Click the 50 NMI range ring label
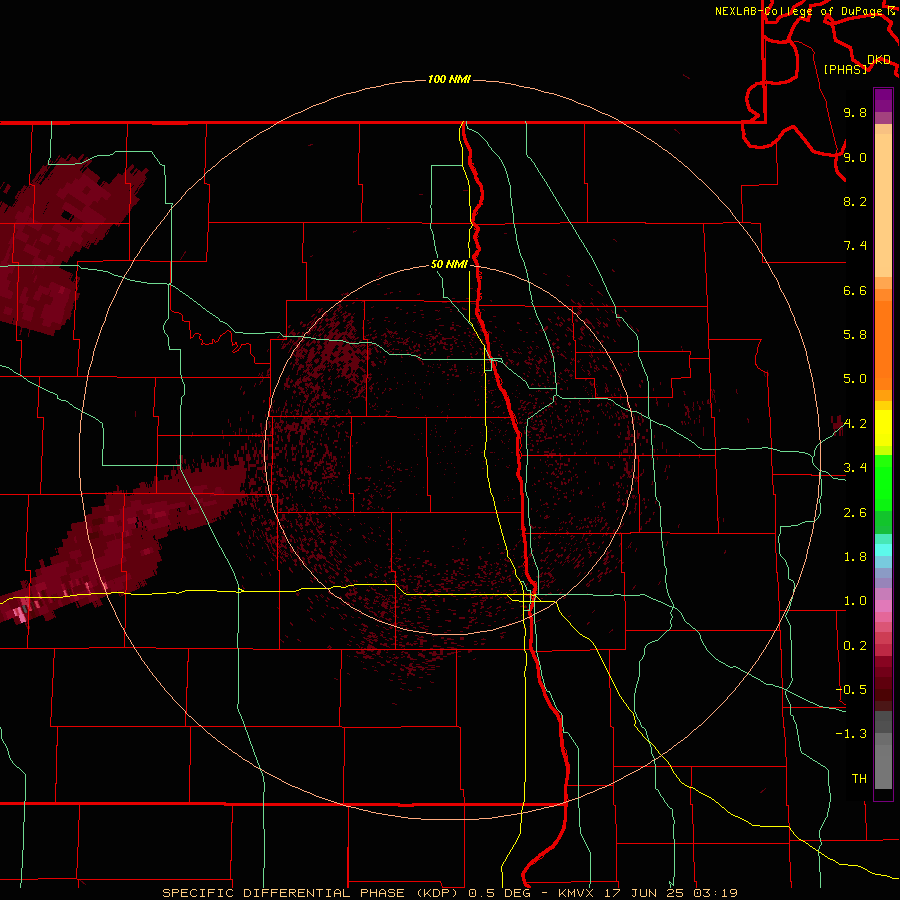The height and width of the screenshot is (900, 900). pyautogui.click(x=449, y=265)
